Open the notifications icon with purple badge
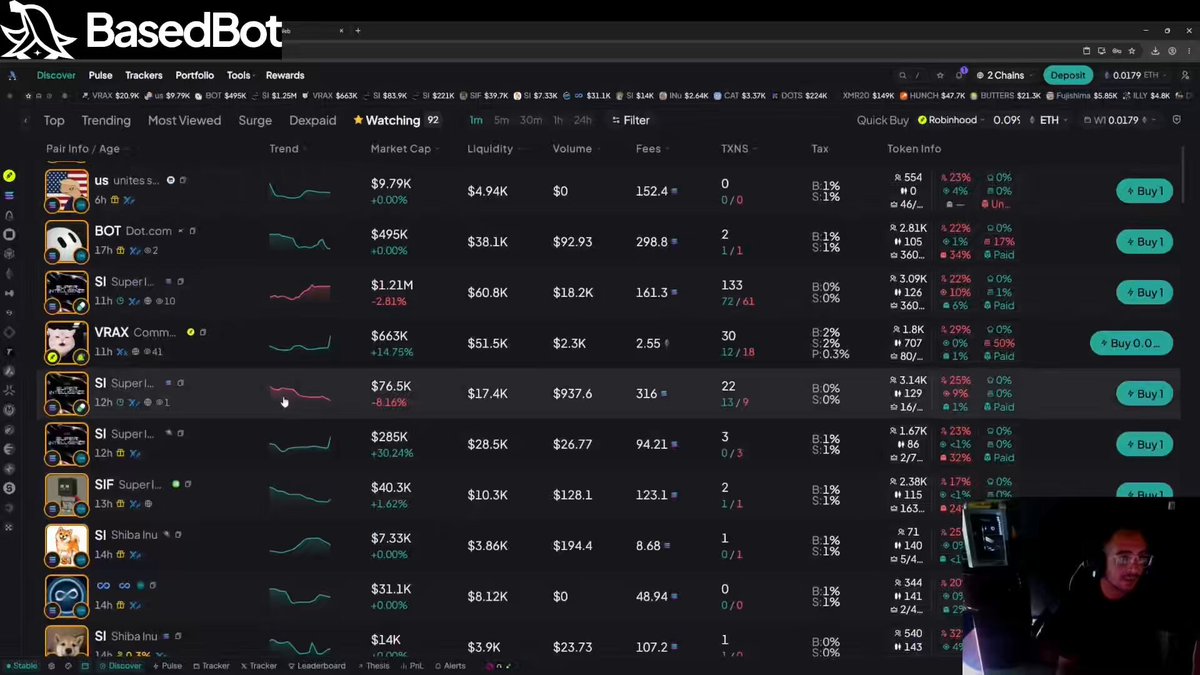 [x=959, y=75]
